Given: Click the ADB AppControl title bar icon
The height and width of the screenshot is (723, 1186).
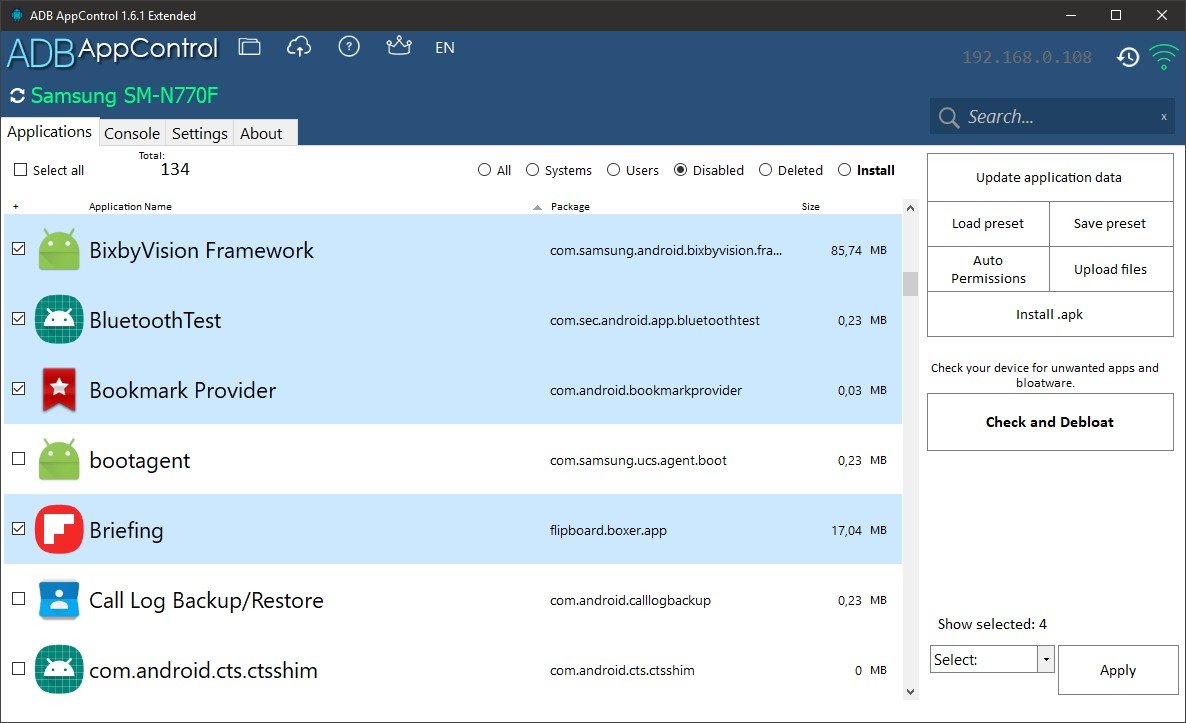Looking at the screenshot, I should point(17,15).
